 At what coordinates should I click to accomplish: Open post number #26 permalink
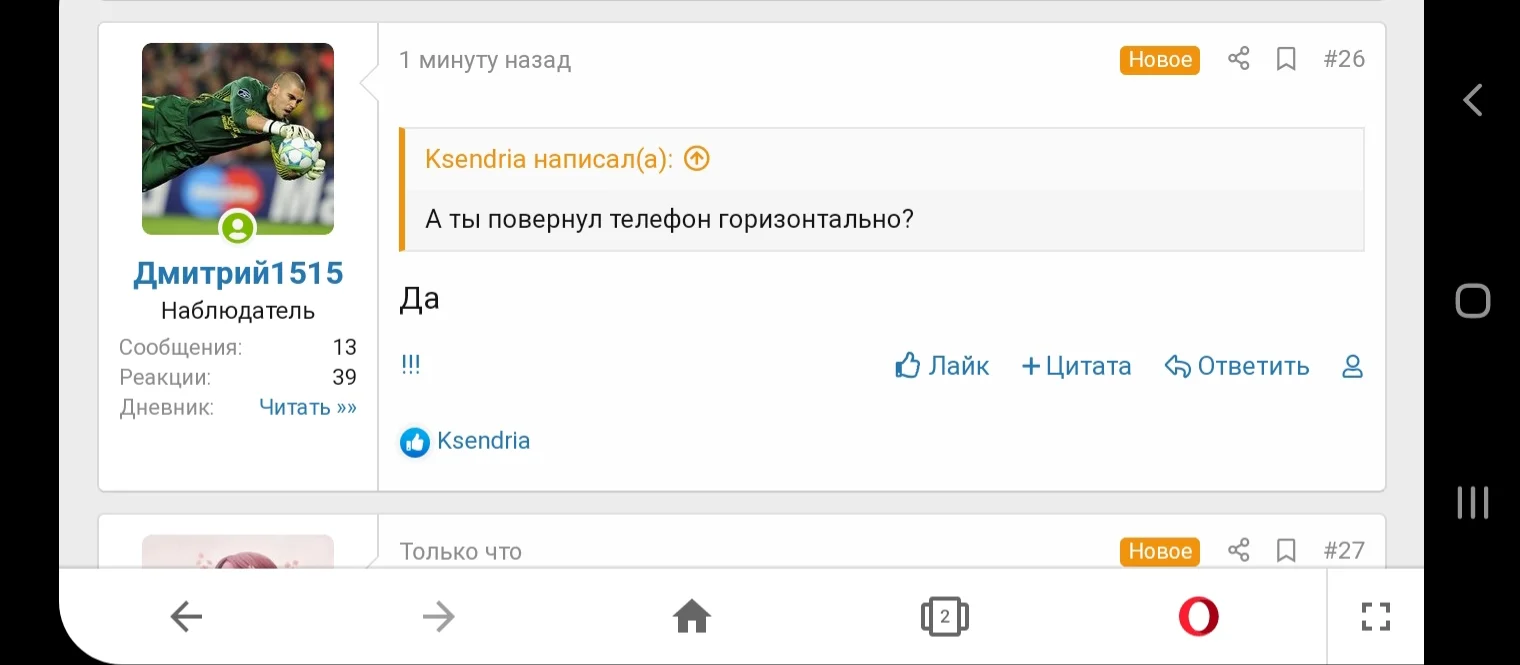coord(1344,59)
